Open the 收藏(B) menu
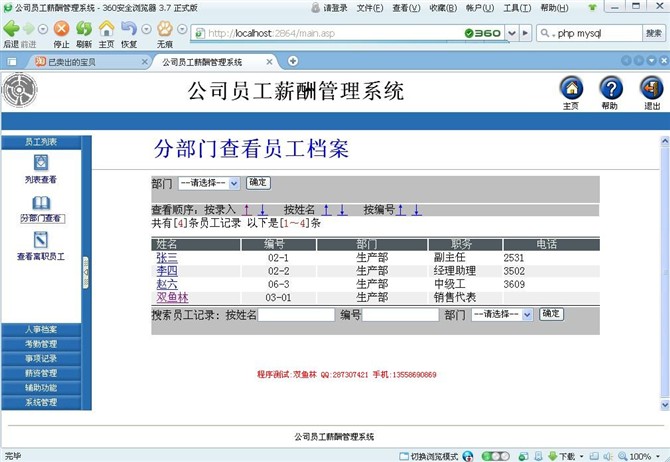Viewport: 670px width, 462px height. point(443,8)
